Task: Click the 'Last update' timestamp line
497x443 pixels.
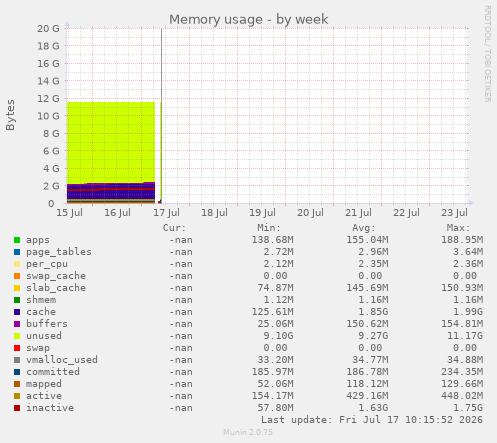Action: coord(372,420)
